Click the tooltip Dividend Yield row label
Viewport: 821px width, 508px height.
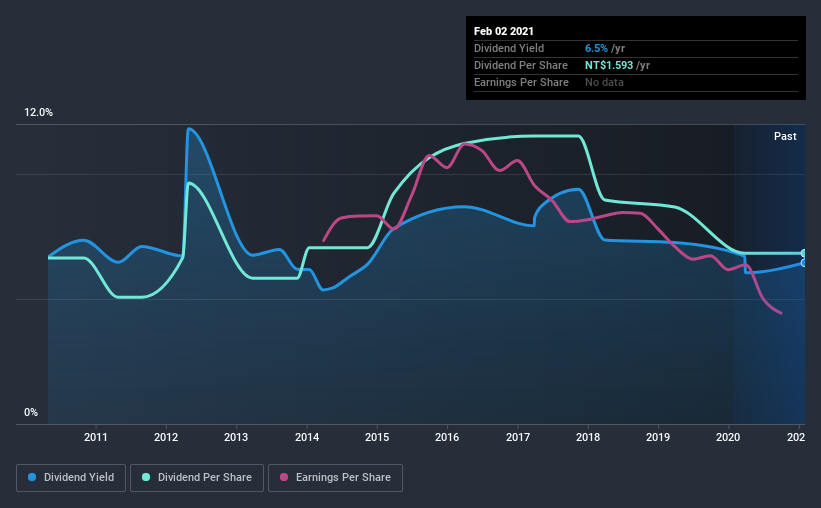(x=509, y=48)
